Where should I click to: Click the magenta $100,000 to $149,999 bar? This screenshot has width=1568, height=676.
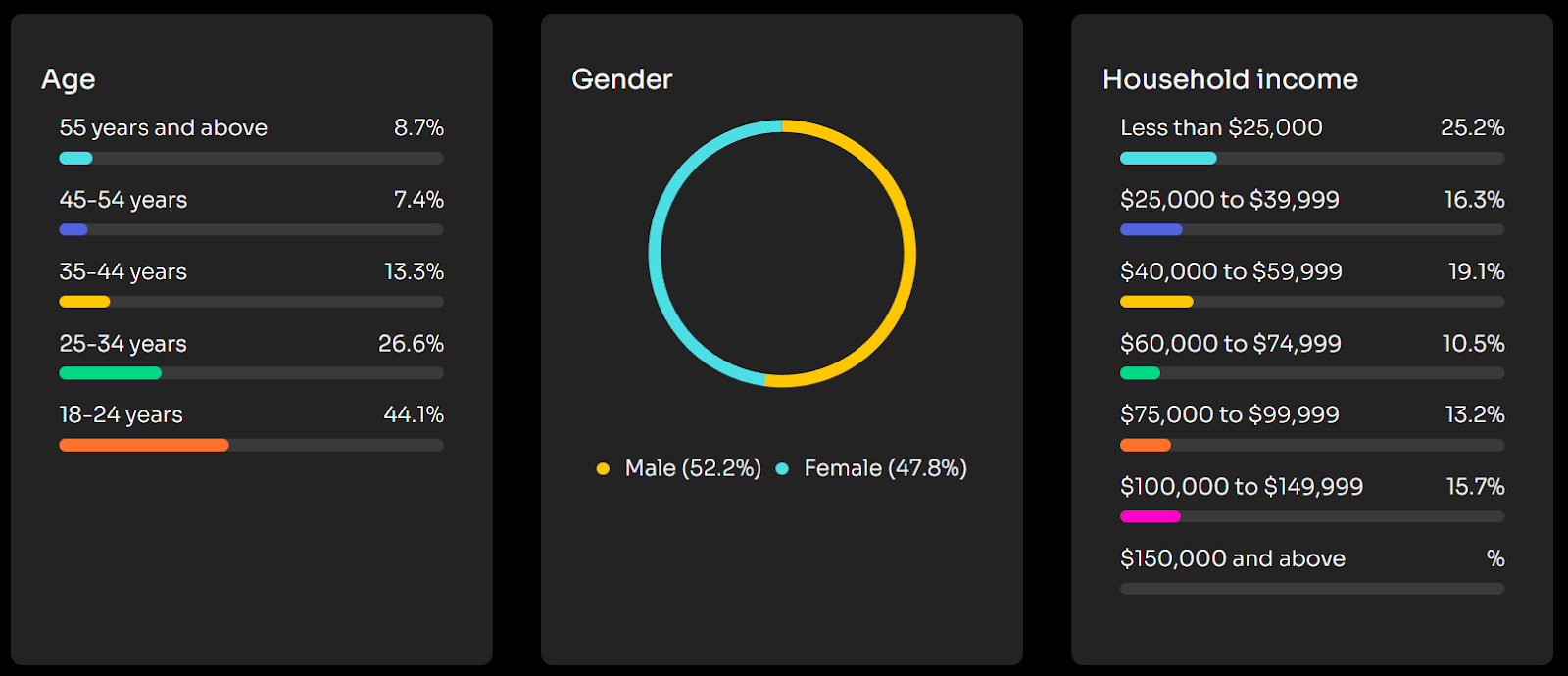click(x=1151, y=516)
